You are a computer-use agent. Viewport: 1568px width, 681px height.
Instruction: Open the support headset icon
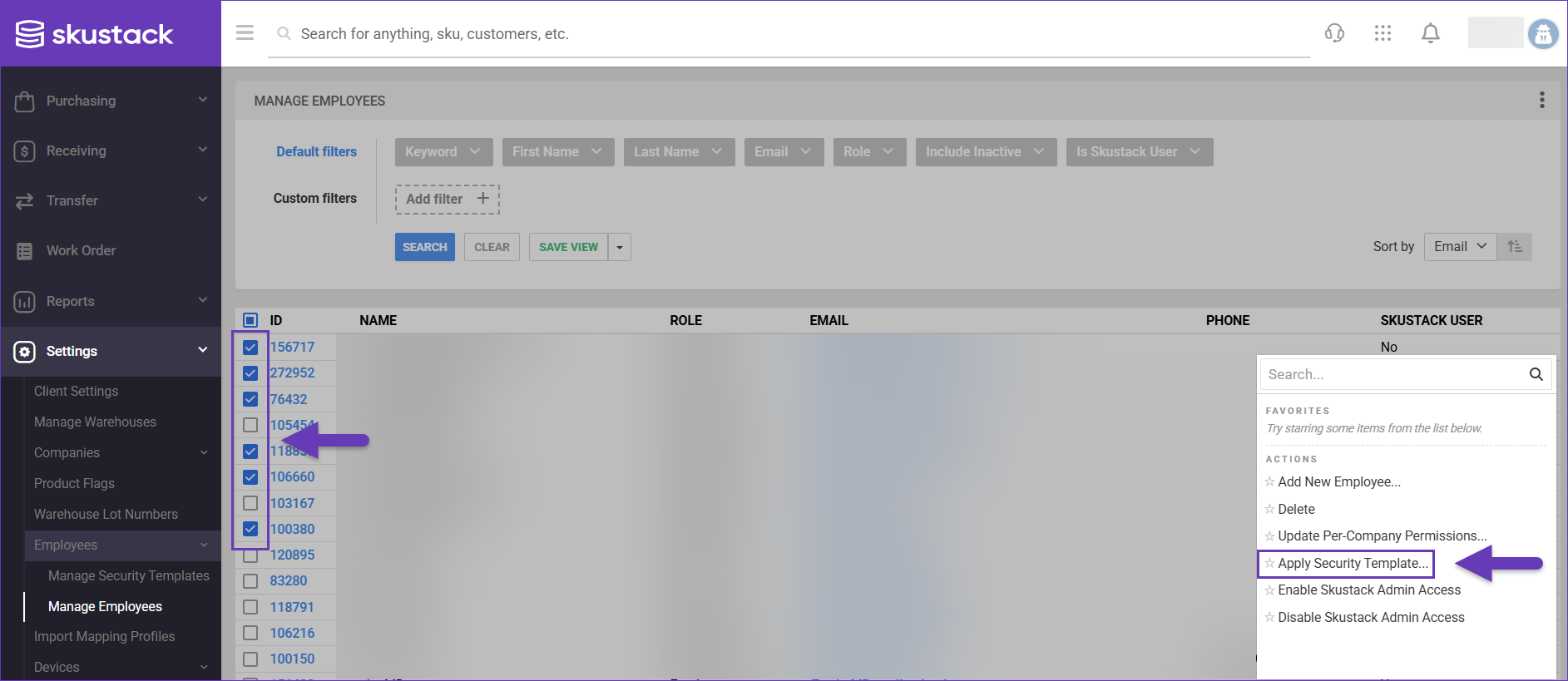point(1334,33)
